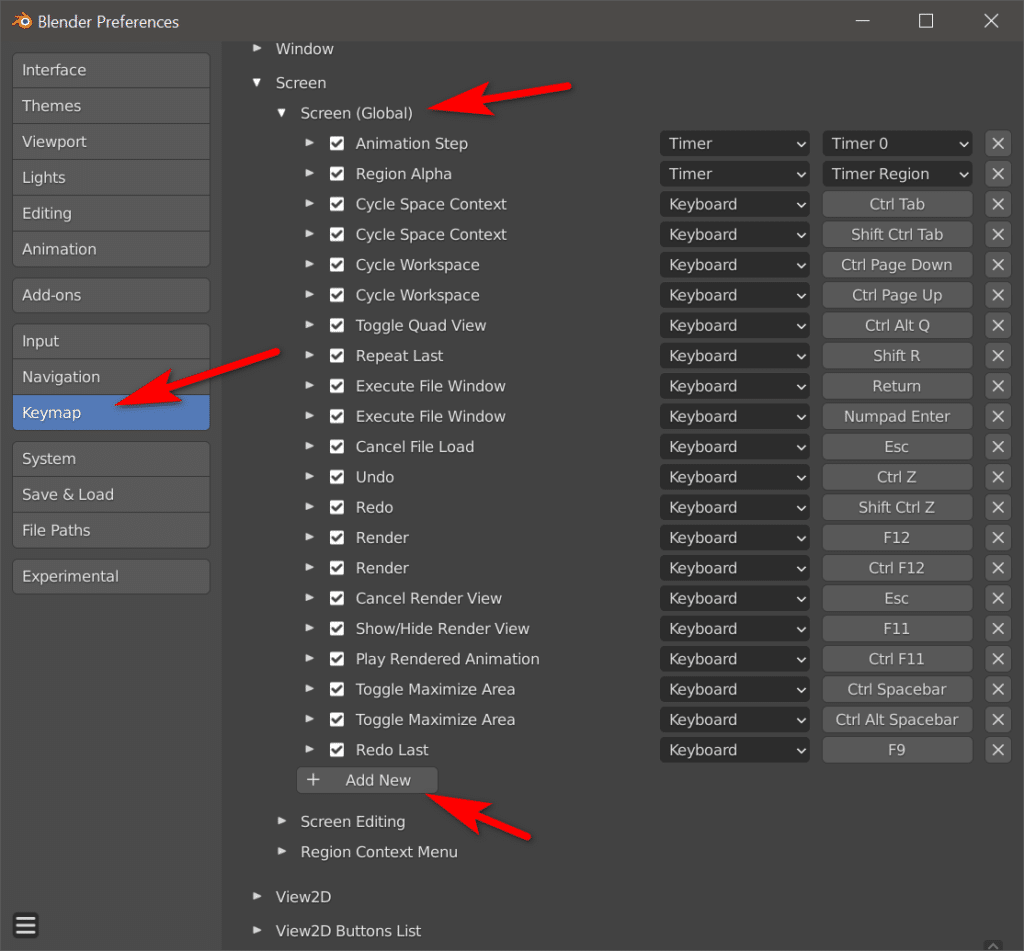Remove the Undo keymap entry
Image resolution: width=1024 pixels, height=951 pixels.
point(998,477)
